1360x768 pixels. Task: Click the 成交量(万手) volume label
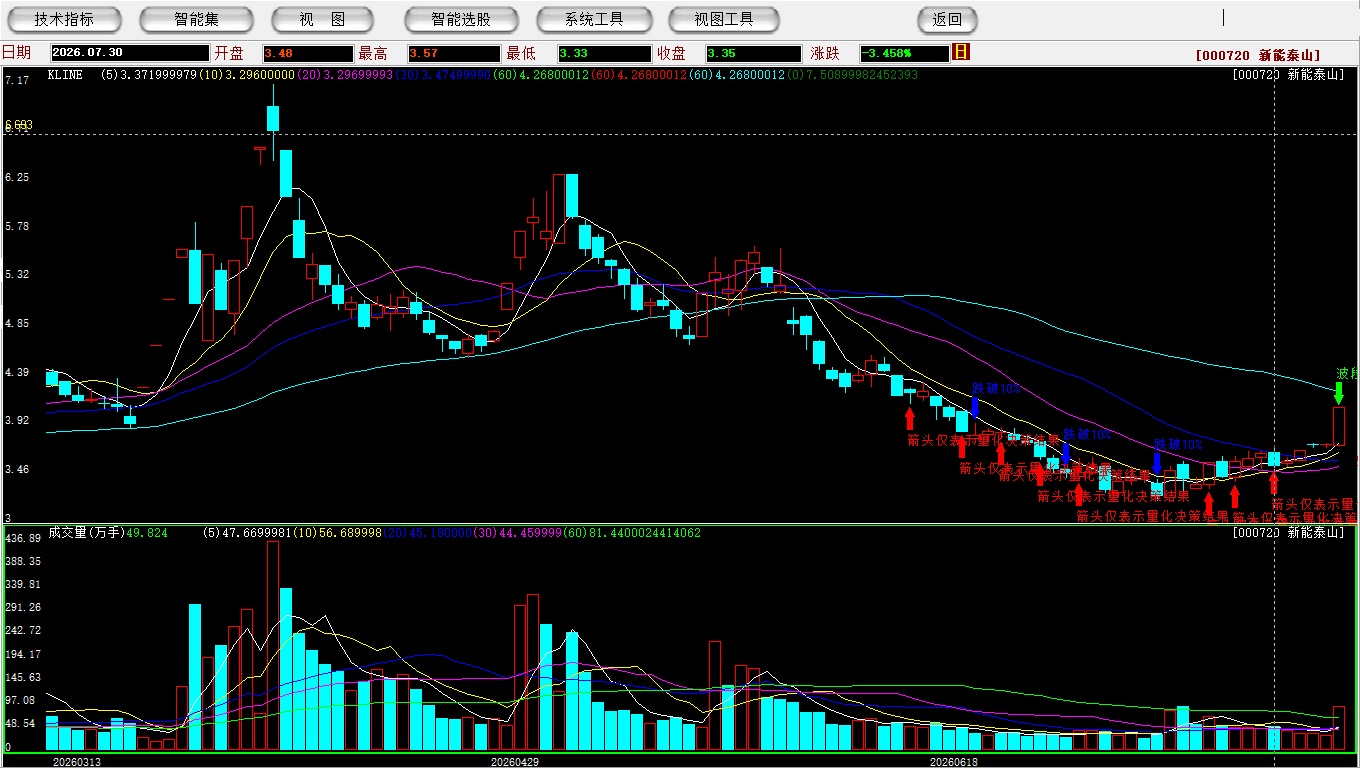click(x=85, y=533)
